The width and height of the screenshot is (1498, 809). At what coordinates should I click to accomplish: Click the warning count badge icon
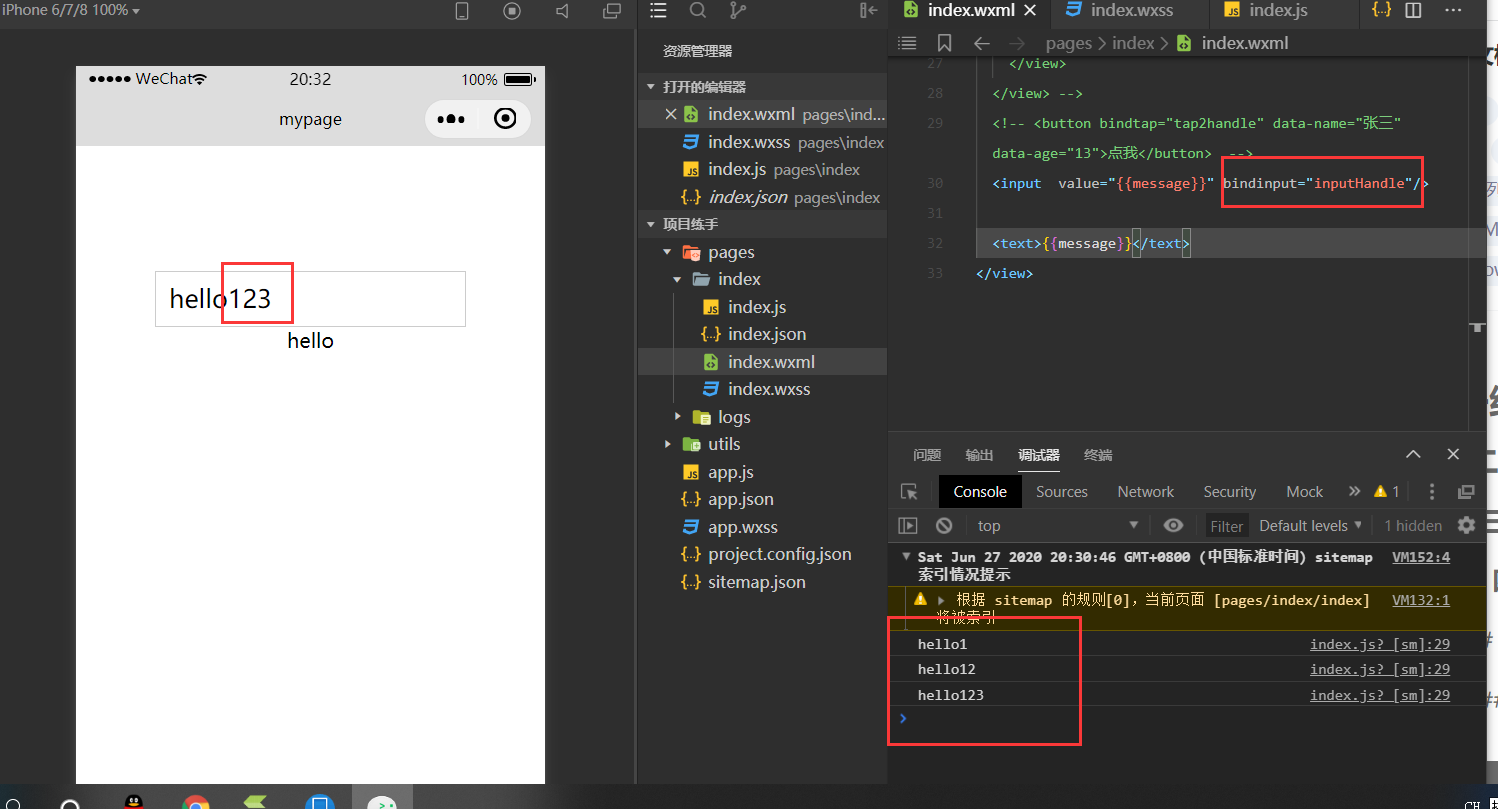pos(1386,491)
